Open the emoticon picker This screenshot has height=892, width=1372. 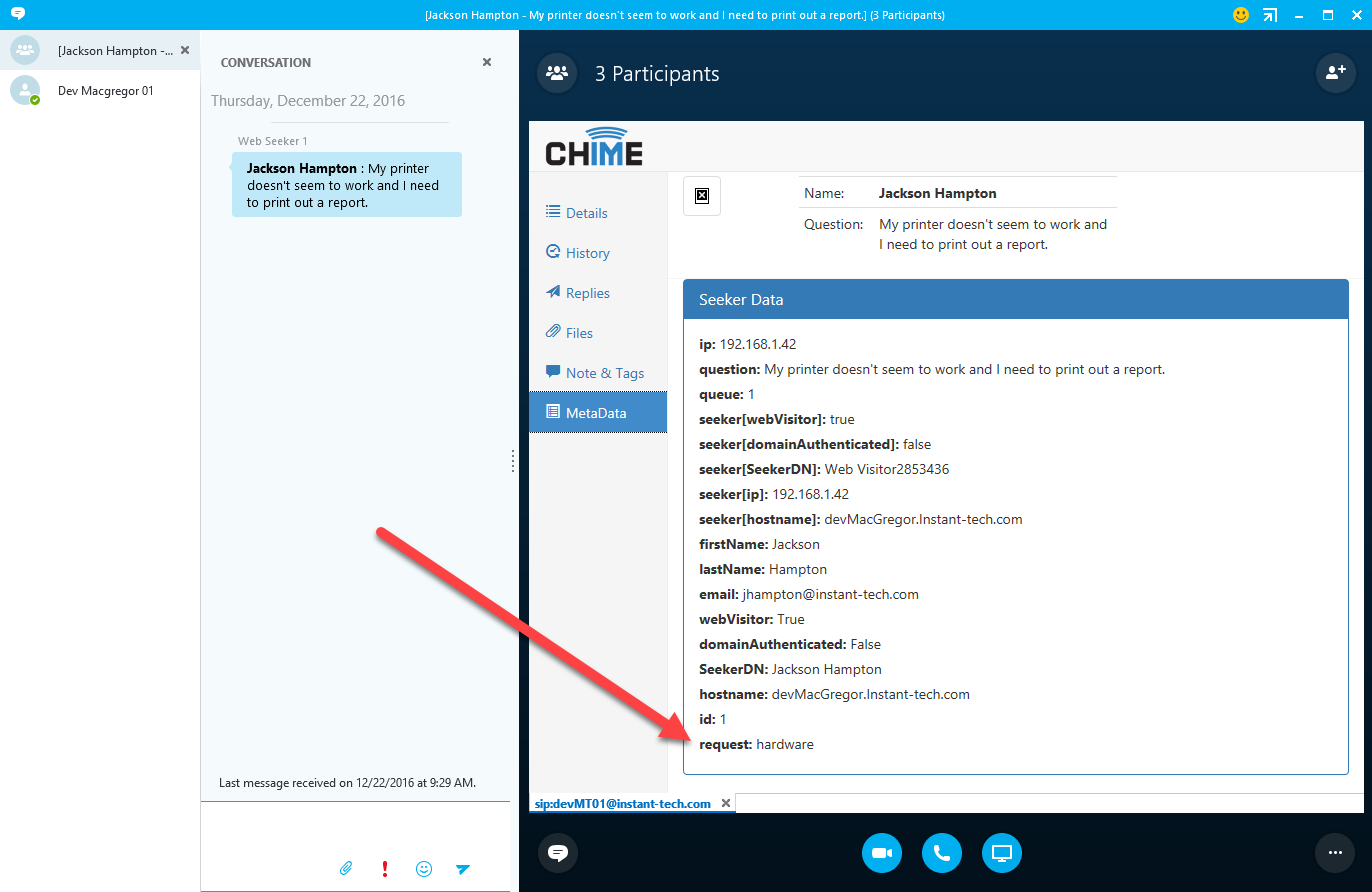pos(424,869)
